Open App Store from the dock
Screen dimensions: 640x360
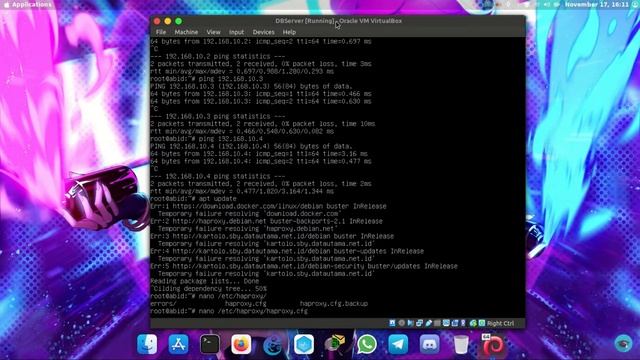[178, 344]
